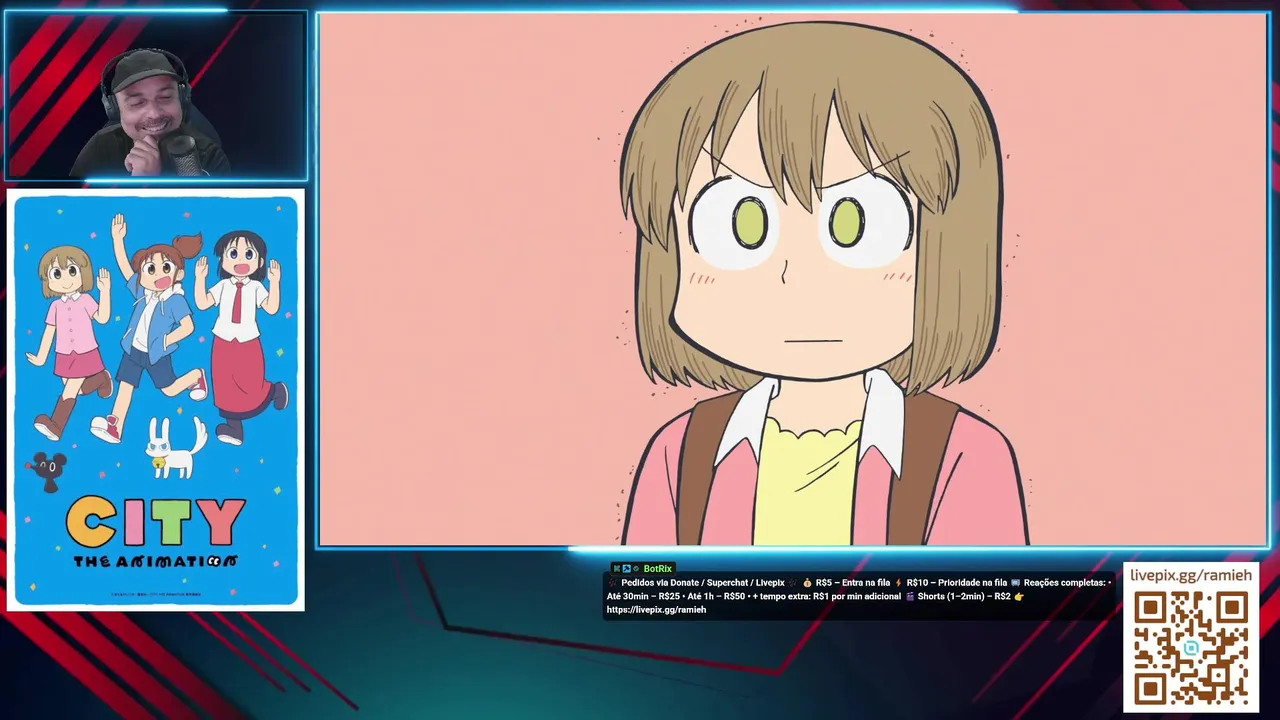Click the 'Shorts (1–2min) – R$2' text
The width and height of the screenshot is (1280, 720).
pos(964,597)
